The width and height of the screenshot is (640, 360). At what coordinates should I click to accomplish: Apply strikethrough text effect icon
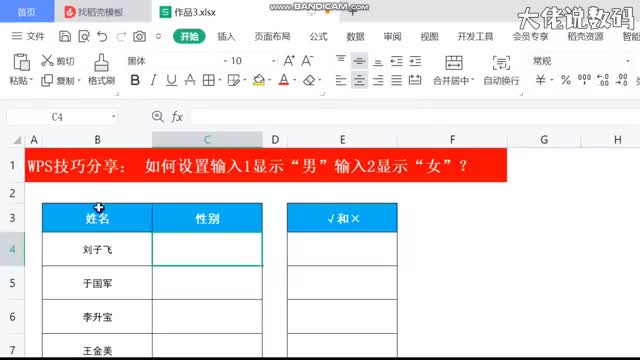(190, 80)
